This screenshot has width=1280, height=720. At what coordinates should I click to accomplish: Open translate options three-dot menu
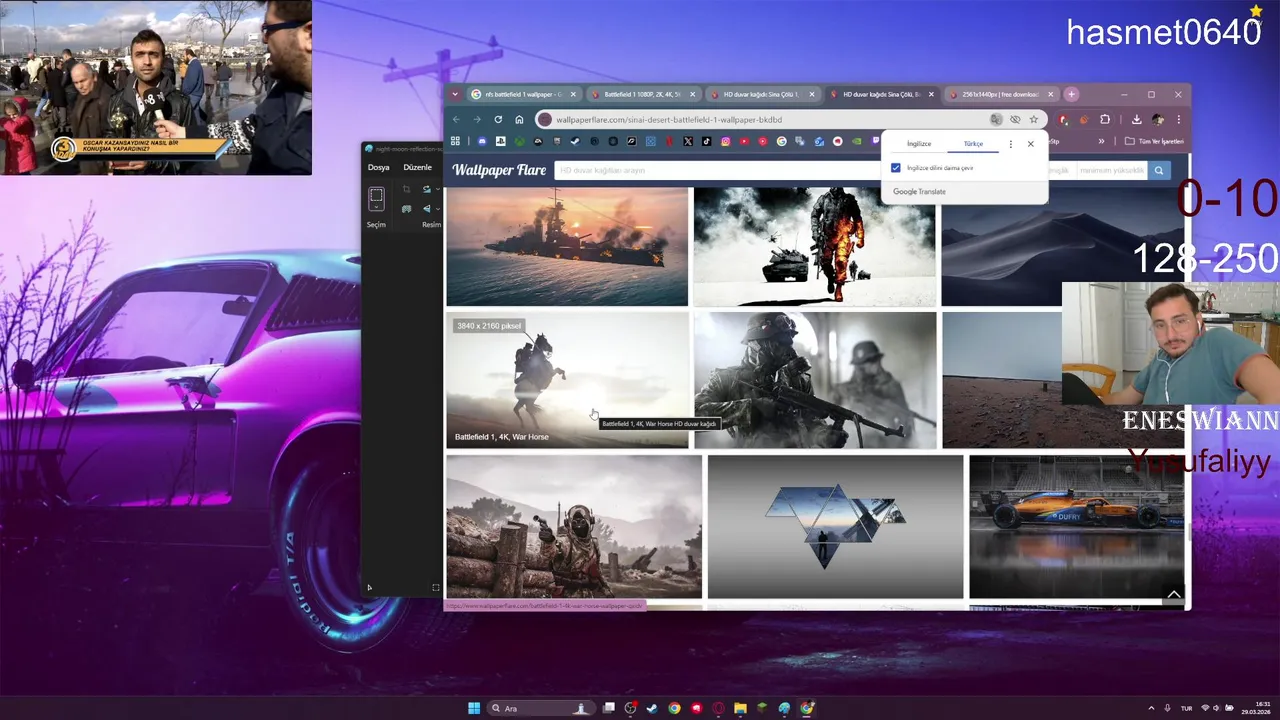tap(1011, 144)
